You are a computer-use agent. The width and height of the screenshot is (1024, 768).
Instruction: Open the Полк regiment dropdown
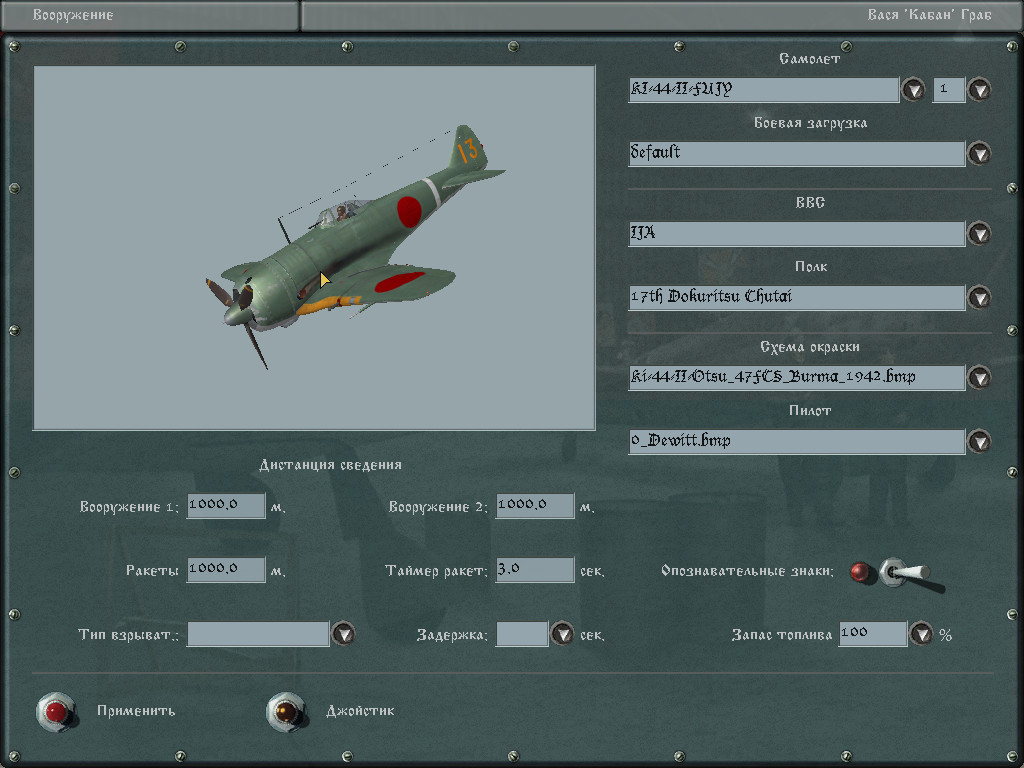979,298
